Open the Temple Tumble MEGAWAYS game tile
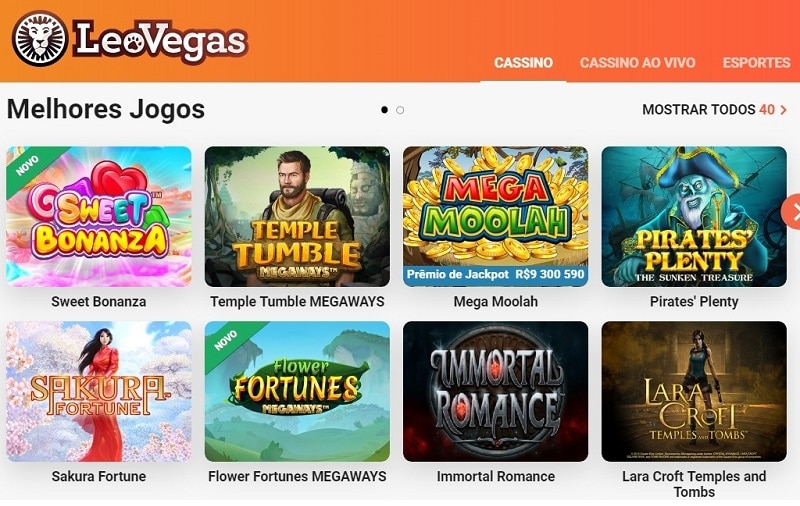Screen dimensions: 800x506 tap(297, 216)
